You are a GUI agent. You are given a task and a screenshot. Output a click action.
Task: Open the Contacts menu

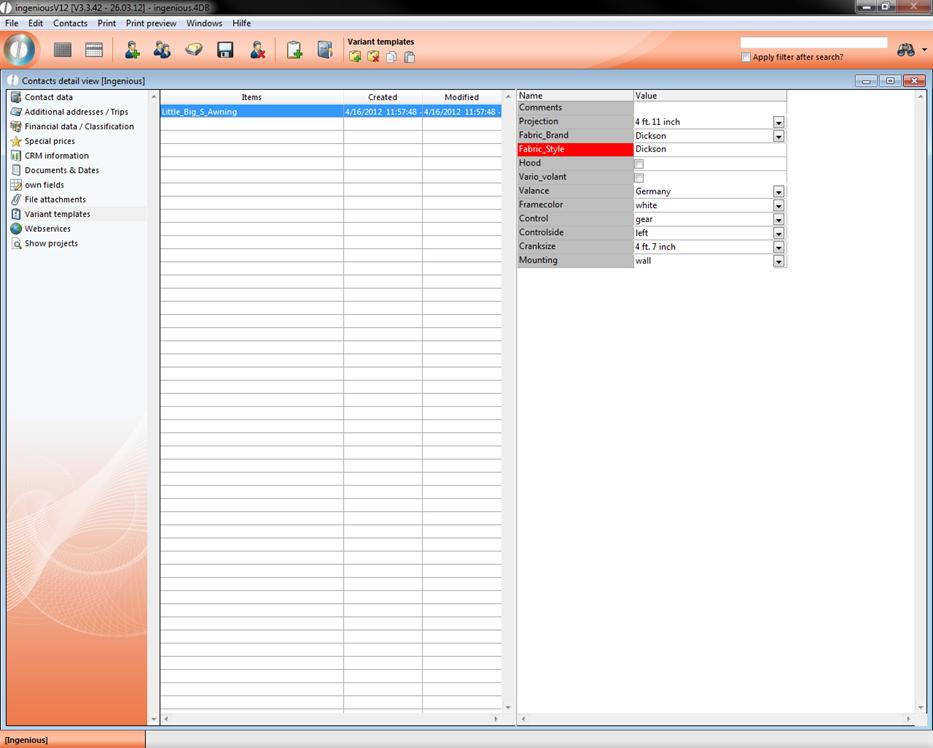click(x=70, y=23)
